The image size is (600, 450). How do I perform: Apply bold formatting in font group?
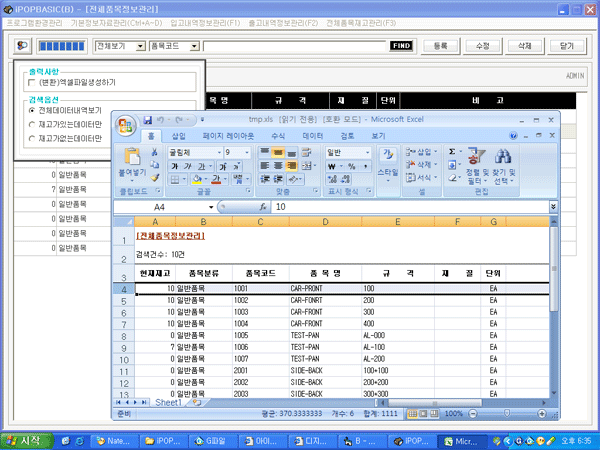coord(175,166)
